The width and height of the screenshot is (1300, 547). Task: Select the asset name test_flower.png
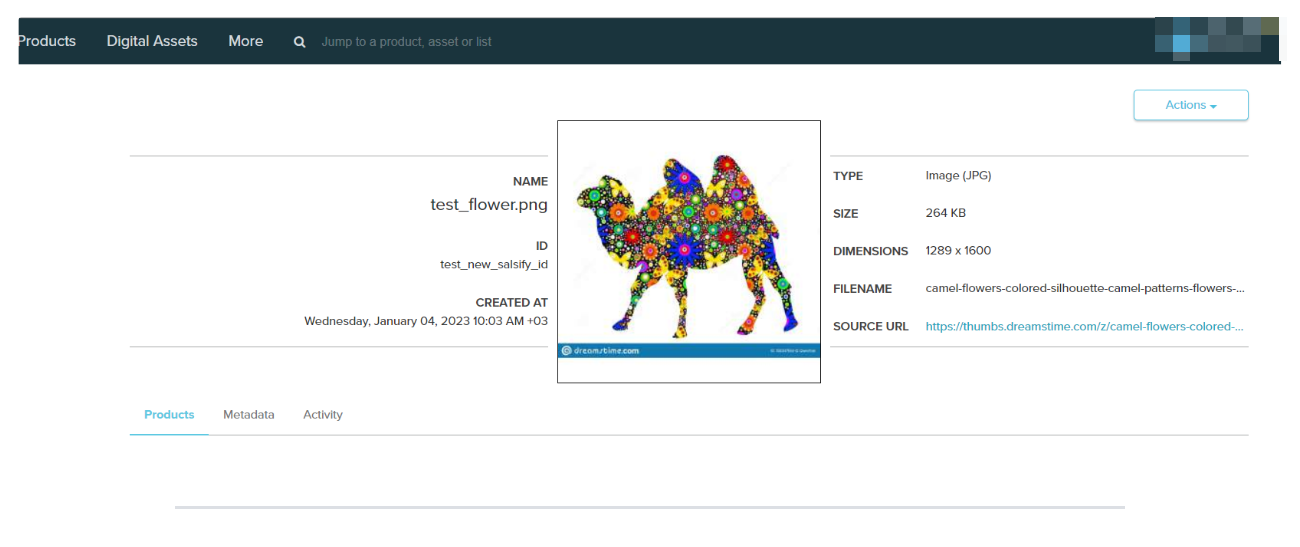click(x=489, y=204)
